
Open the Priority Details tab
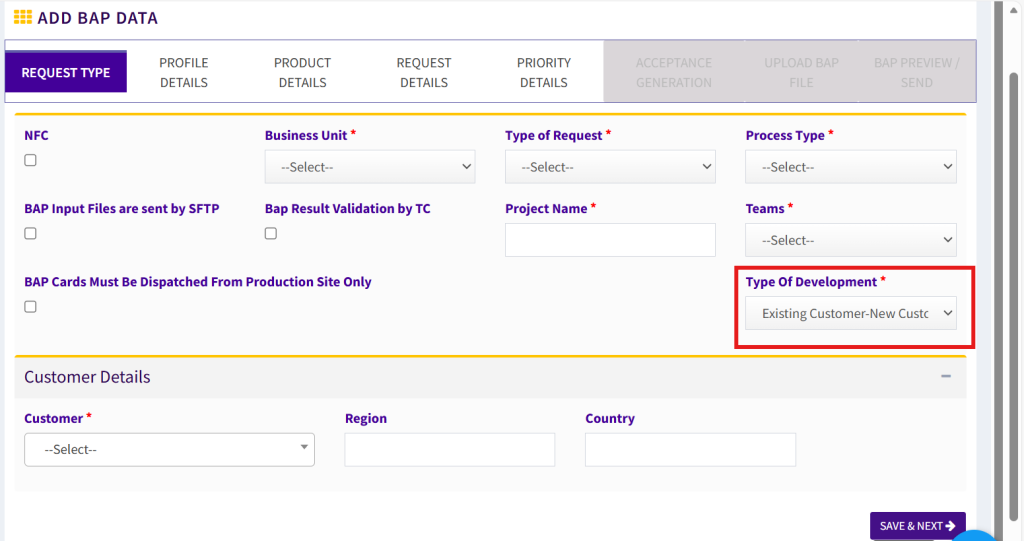[544, 72]
